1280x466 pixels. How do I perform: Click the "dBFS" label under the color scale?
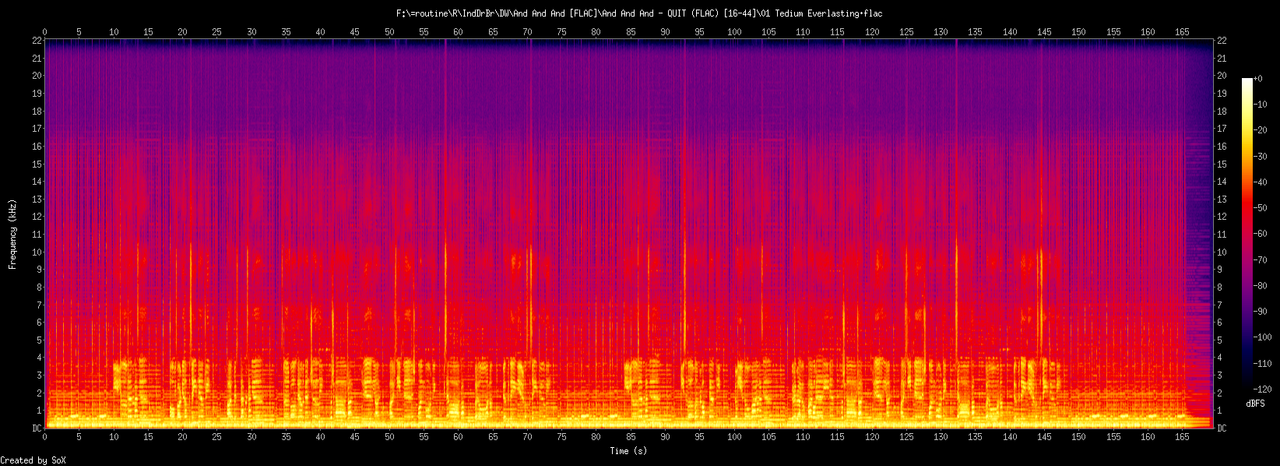click(x=1253, y=402)
